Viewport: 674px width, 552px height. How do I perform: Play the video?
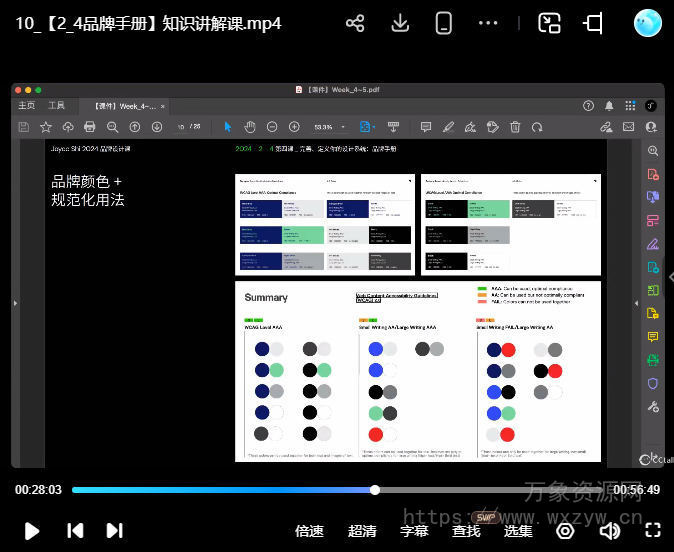coord(31,531)
